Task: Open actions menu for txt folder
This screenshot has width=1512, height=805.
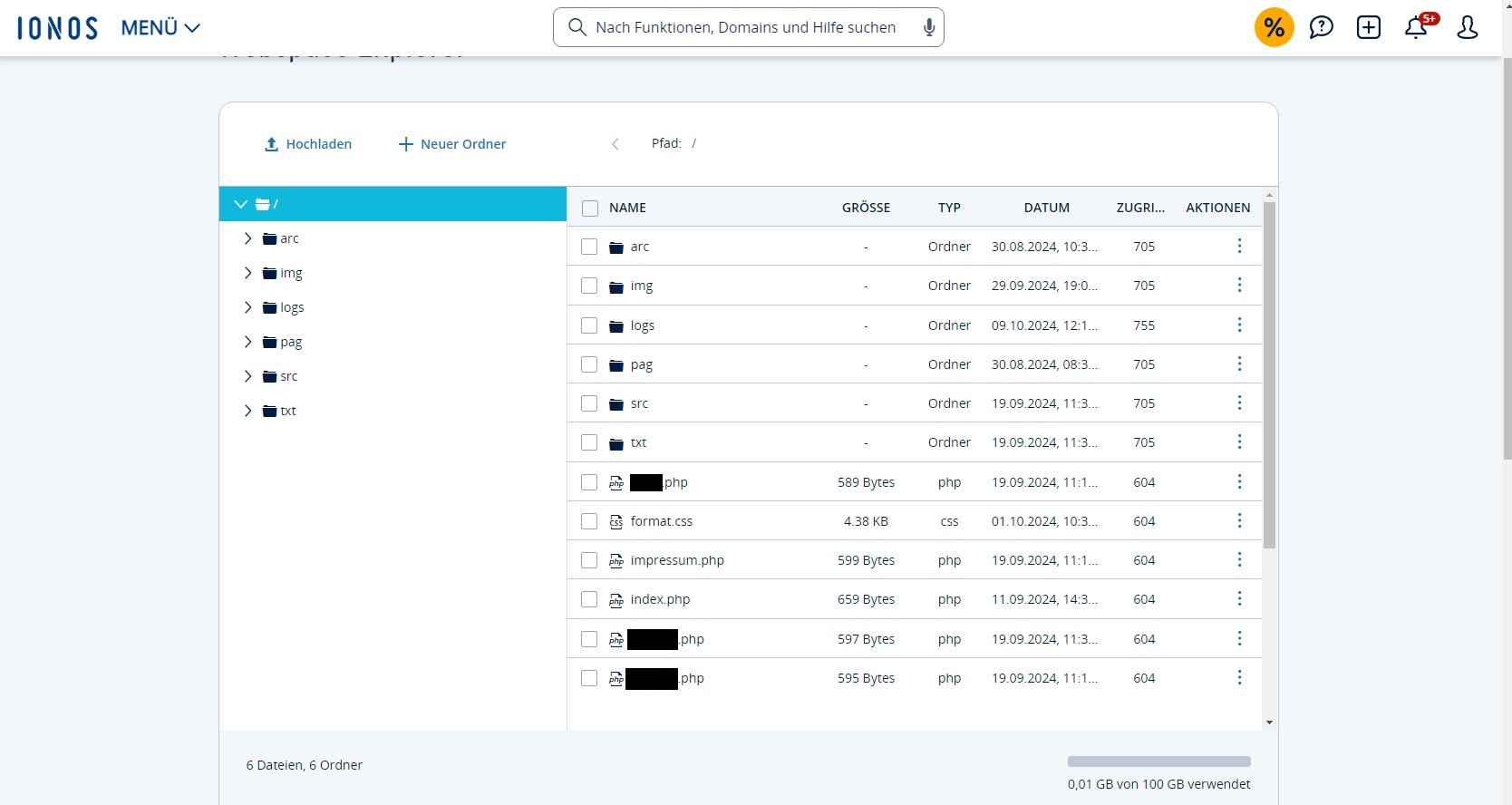Action: [1239, 441]
